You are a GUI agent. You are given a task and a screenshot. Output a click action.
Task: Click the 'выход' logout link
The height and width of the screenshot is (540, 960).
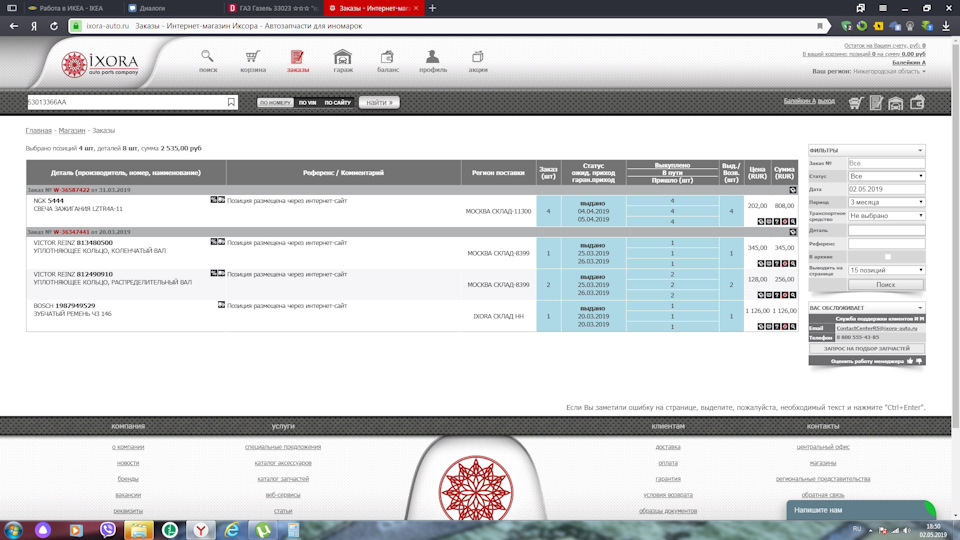click(x=826, y=100)
